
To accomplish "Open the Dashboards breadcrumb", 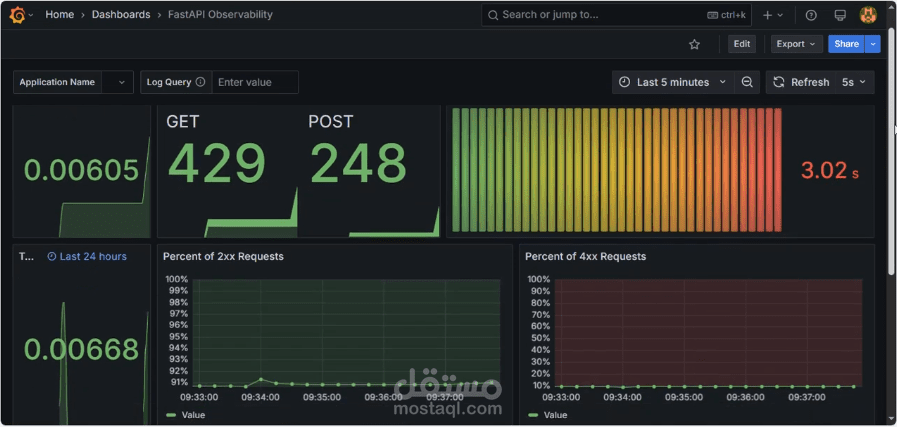I will point(121,15).
